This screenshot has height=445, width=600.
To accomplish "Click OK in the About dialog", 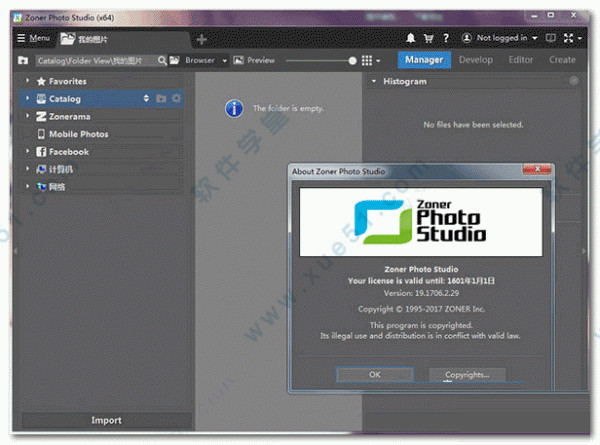I will [374, 374].
